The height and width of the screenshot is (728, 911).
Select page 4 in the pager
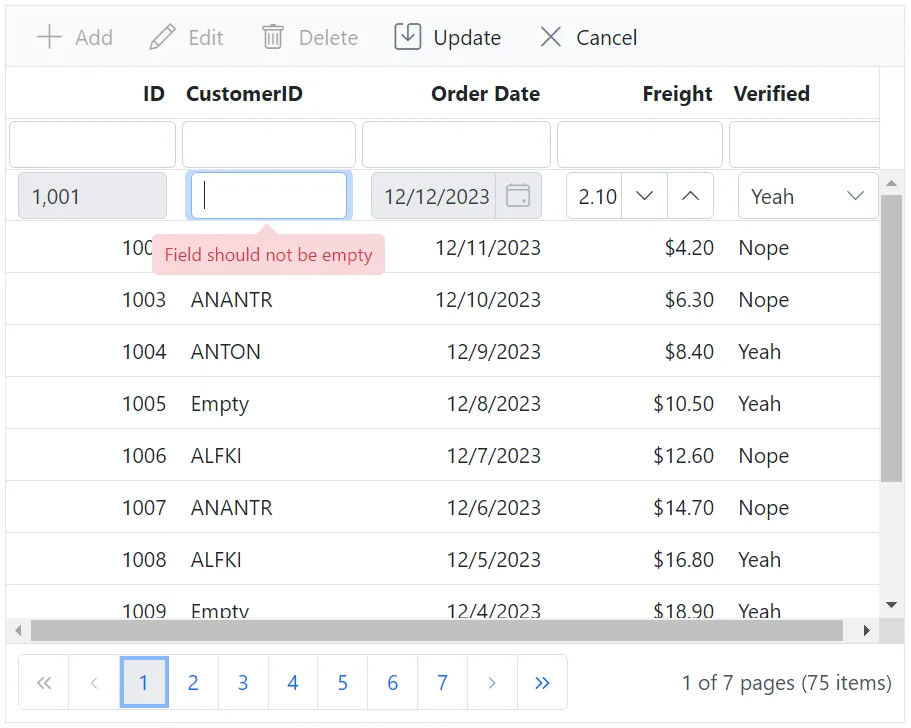point(292,682)
